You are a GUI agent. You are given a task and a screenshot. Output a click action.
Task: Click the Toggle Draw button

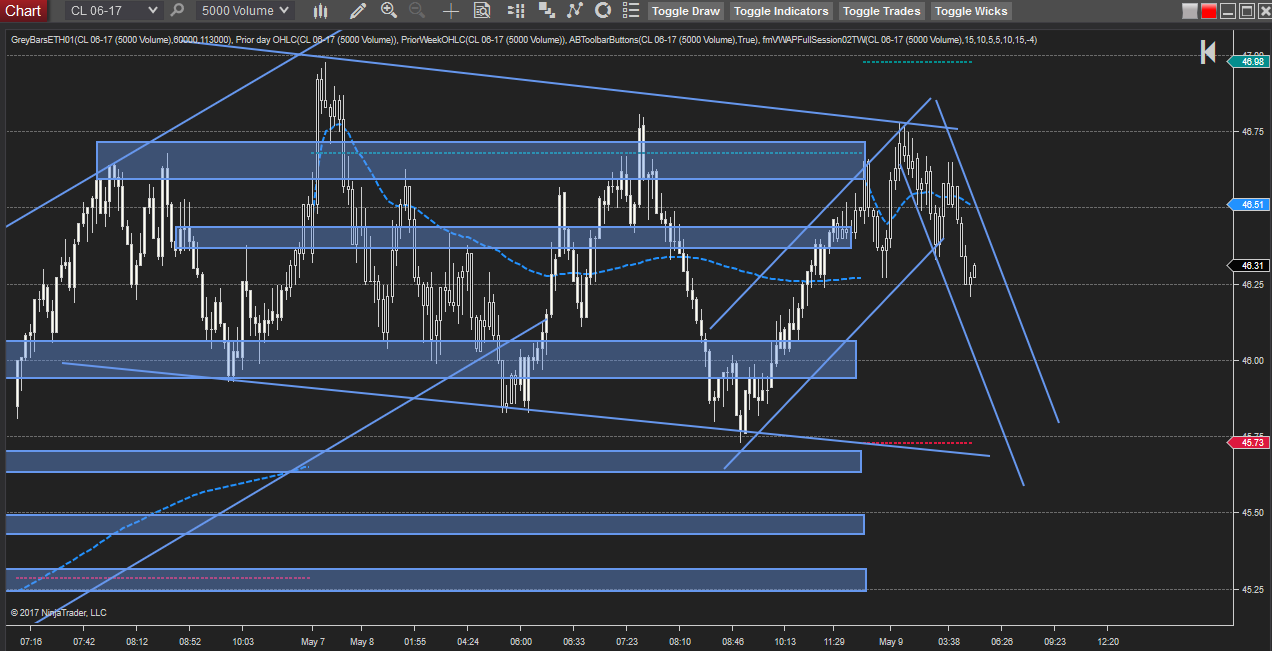[x=685, y=11]
